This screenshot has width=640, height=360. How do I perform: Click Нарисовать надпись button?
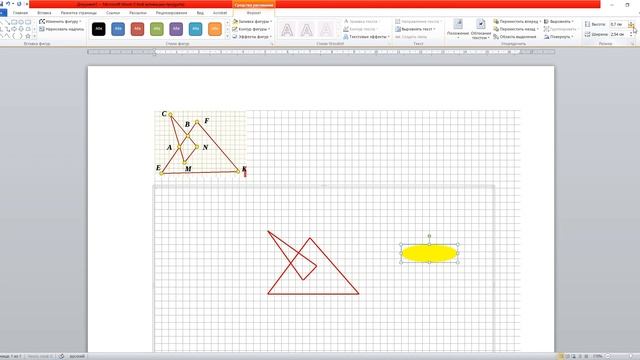coord(62,29)
